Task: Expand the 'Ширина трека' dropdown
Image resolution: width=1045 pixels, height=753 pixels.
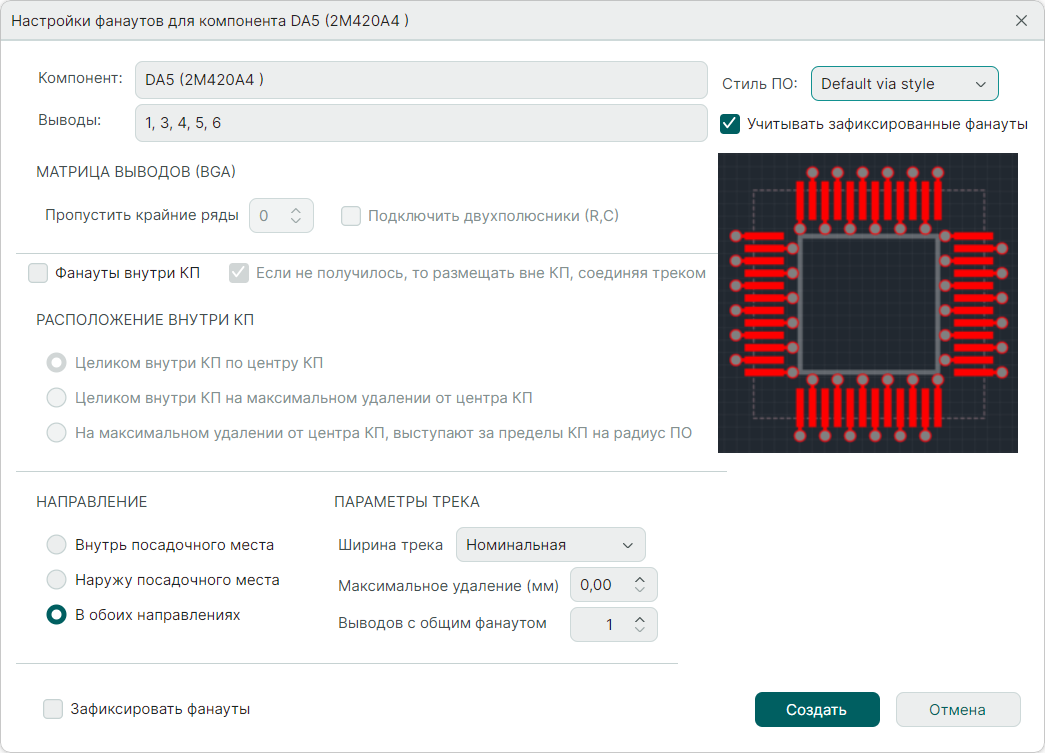Action: (550, 545)
